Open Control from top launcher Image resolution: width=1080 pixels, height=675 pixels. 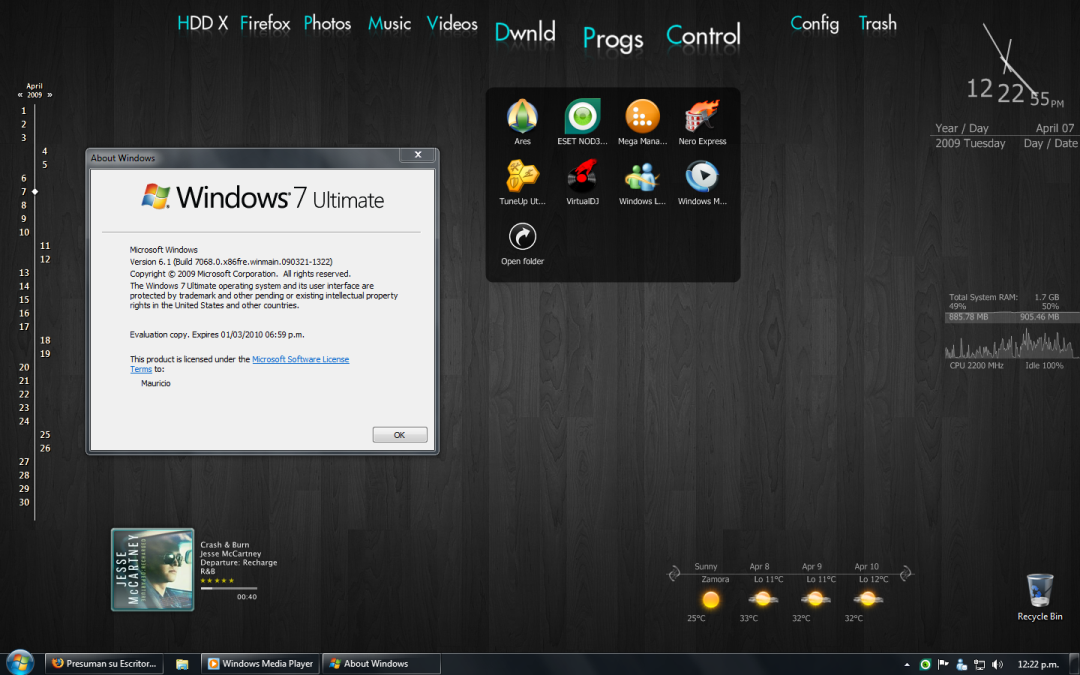(x=703, y=35)
